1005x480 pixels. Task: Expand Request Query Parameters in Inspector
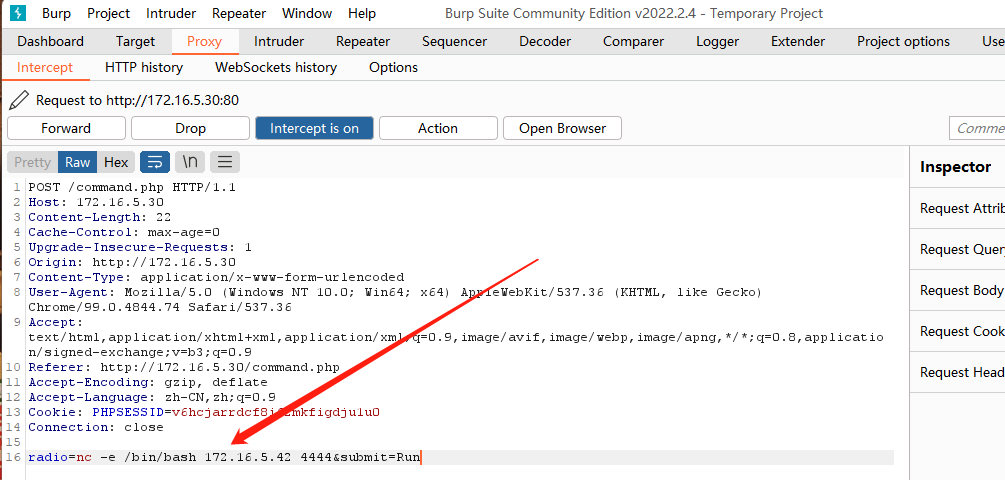click(x=958, y=249)
